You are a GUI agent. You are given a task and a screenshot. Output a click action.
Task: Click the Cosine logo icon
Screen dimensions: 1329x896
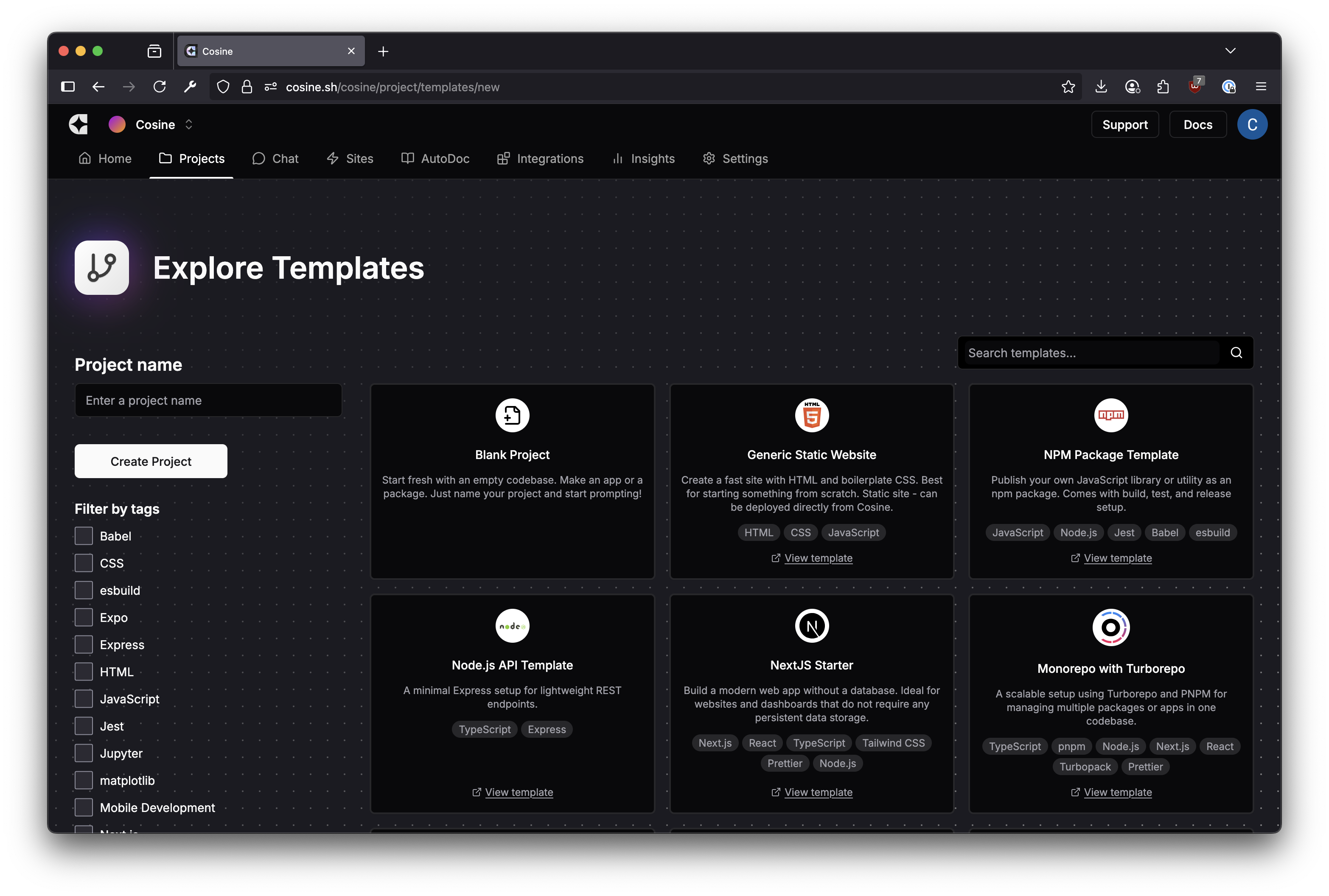[79, 125]
